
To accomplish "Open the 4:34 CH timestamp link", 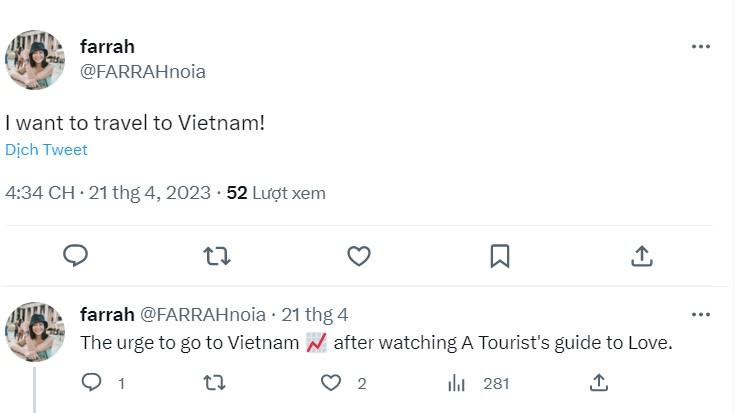I will pos(39,193).
